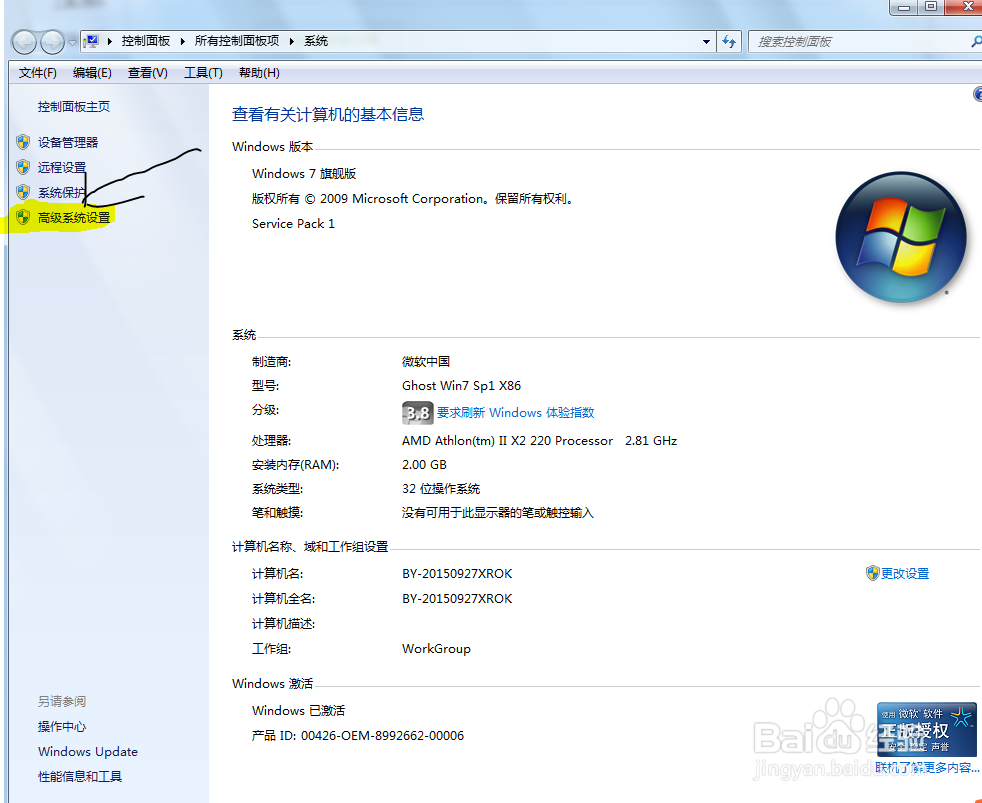Open the 文件(F) menu

[38, 73]
